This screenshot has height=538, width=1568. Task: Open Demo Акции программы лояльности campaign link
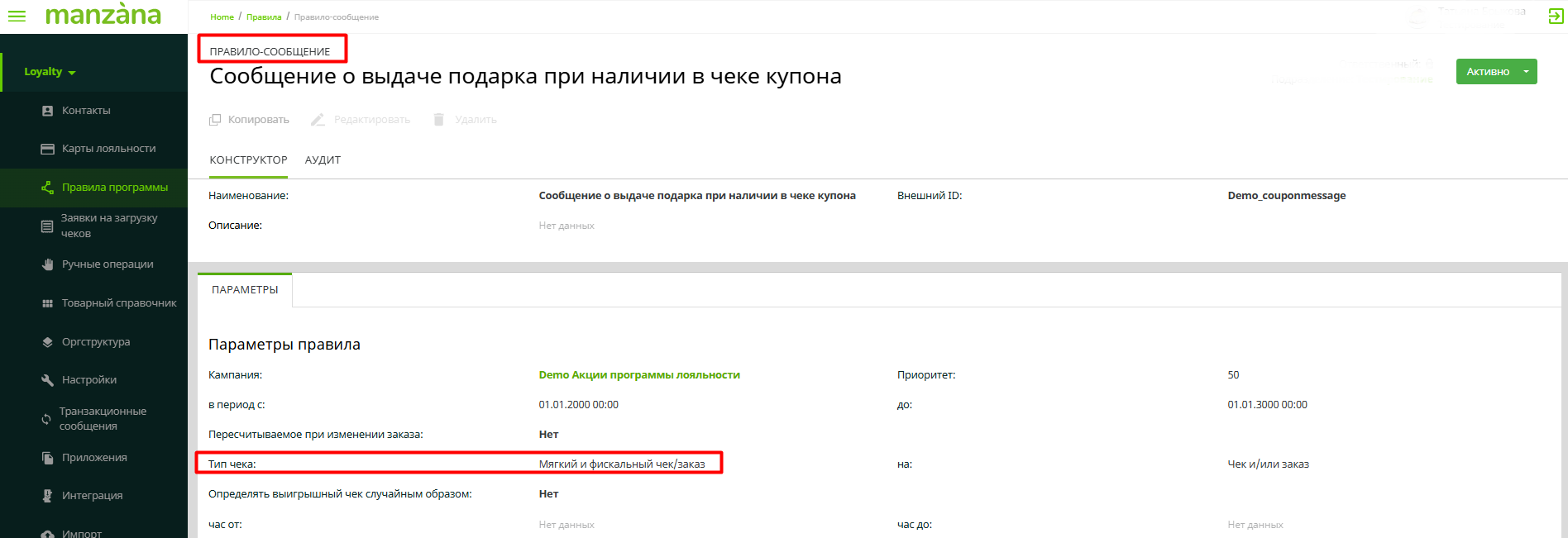(639, 375)
